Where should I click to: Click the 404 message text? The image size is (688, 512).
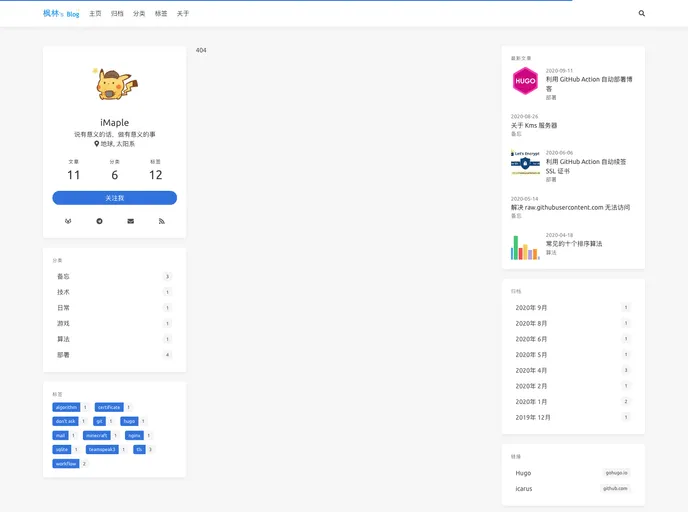tap(201, 50)
